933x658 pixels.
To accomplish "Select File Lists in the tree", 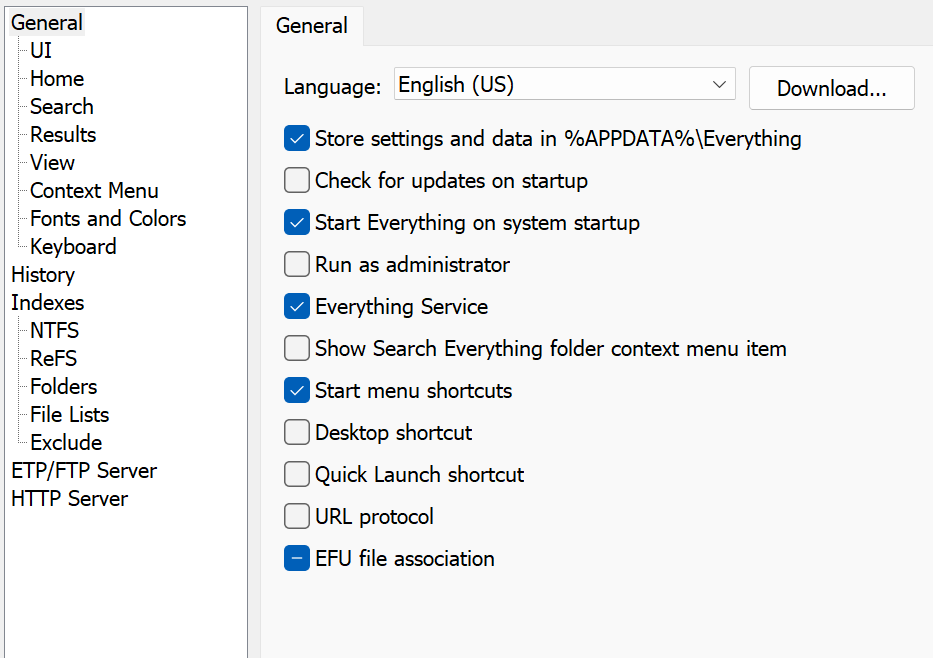I will pos(70,414).
